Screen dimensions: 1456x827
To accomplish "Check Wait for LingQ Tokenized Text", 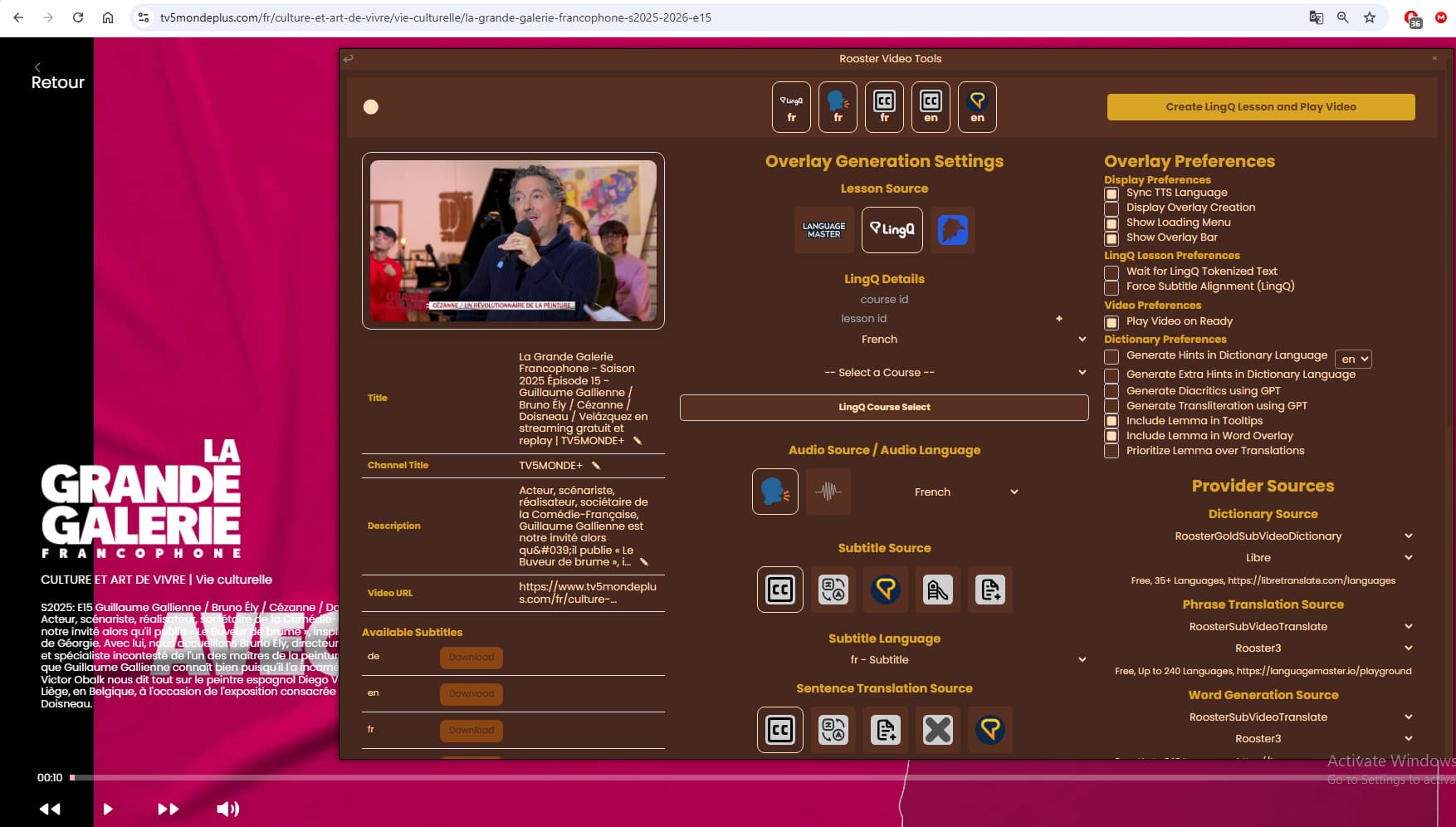I will [x=1112, y=272].
